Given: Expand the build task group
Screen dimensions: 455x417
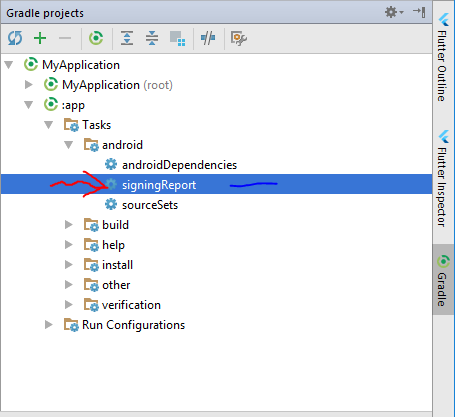Looking at the screenshot, I should (69, 225).
